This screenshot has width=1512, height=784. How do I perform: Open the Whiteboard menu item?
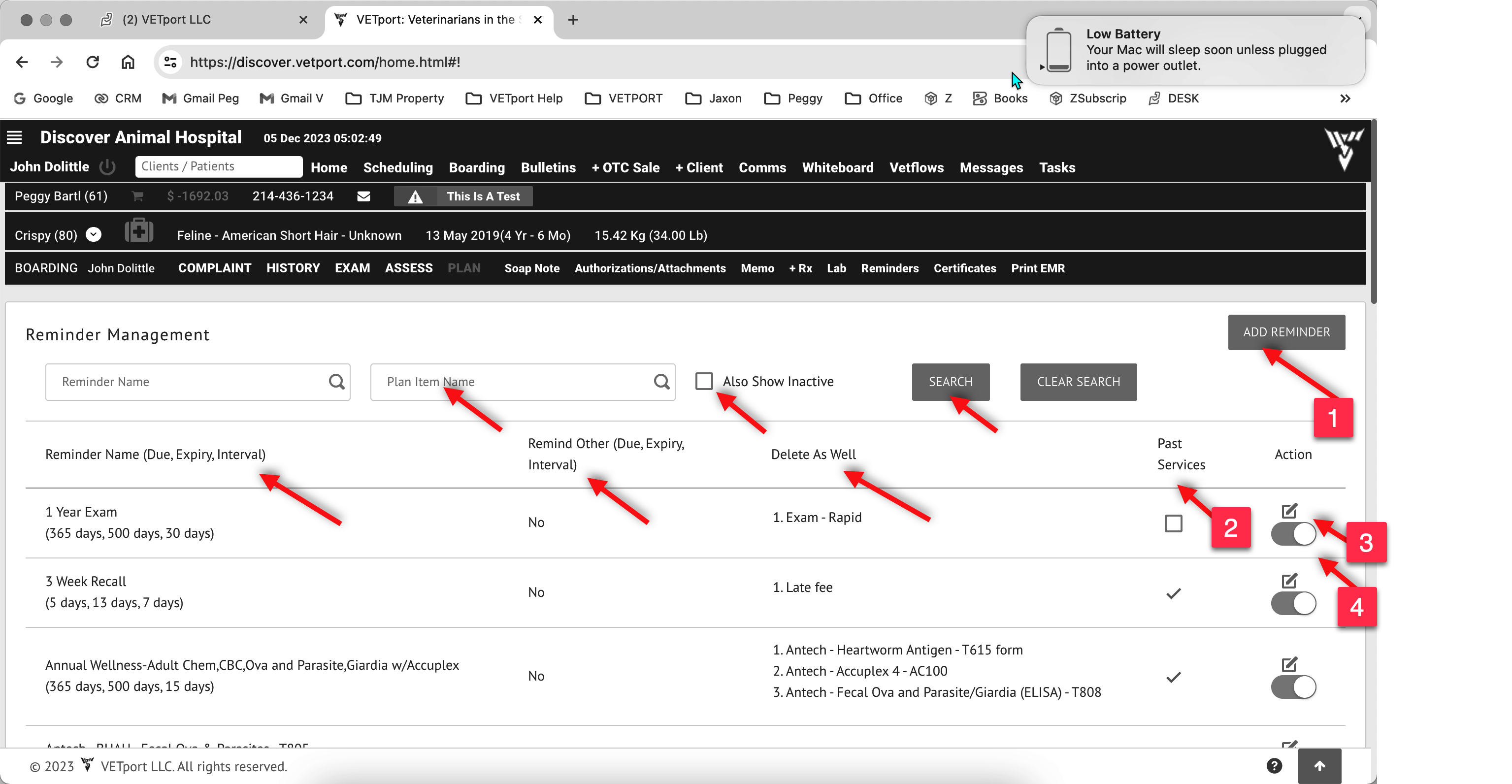pyautogui.click(x=838, y=167)
